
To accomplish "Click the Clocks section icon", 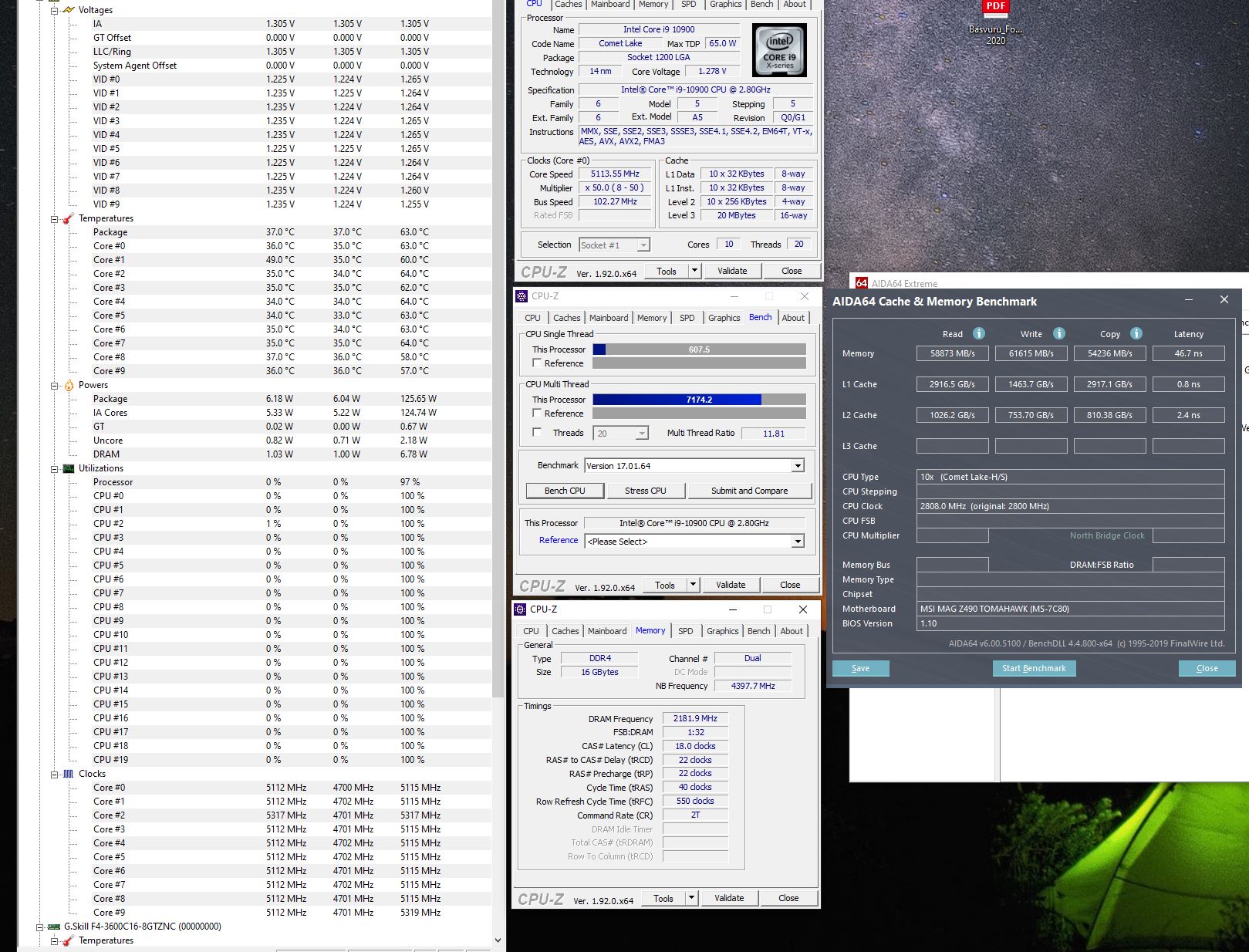I will point(69,774).
